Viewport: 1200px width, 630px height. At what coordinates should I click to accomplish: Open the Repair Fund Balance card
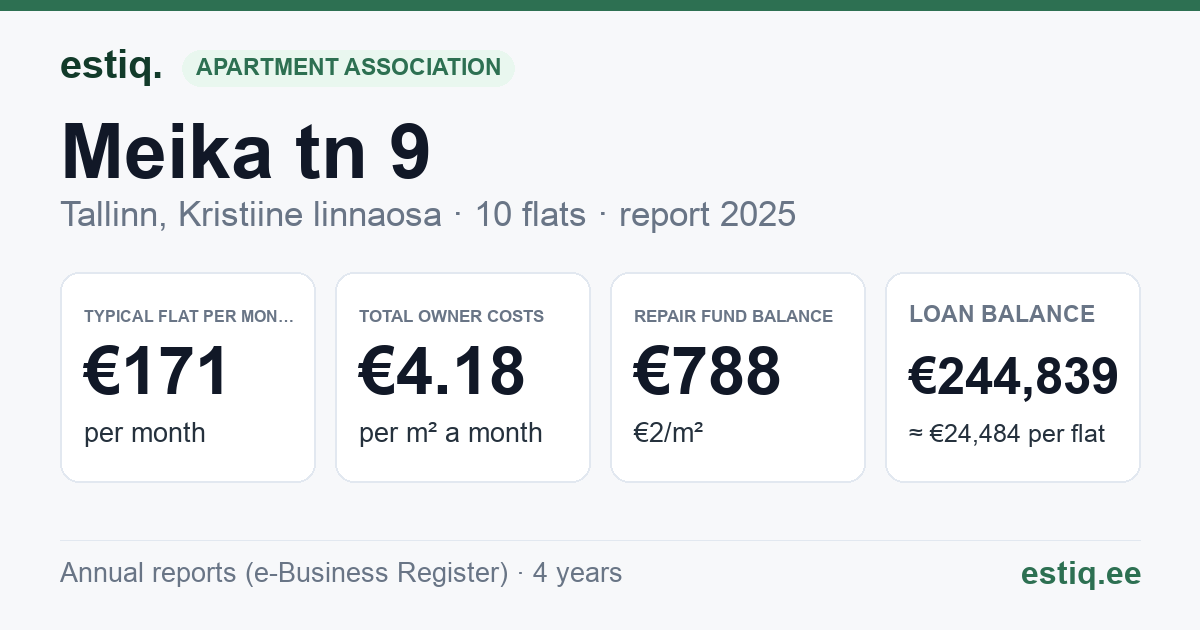tap(738, 377)
